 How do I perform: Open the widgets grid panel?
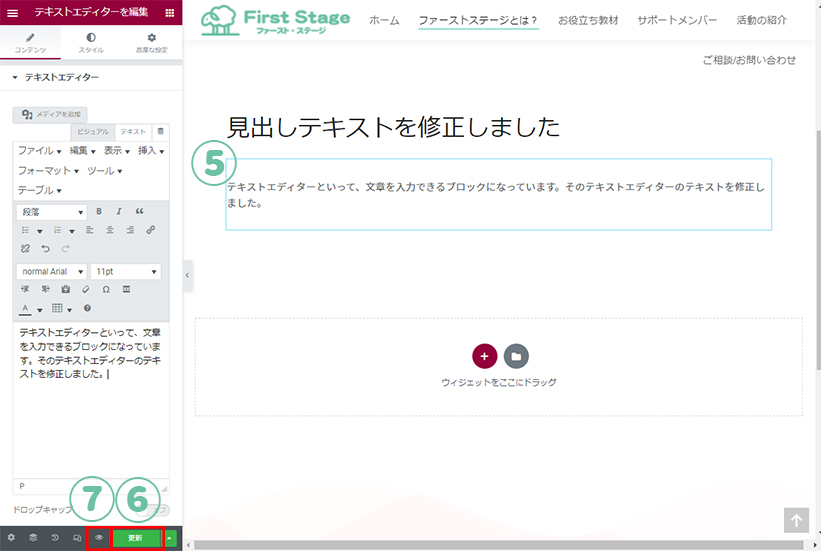169,12
